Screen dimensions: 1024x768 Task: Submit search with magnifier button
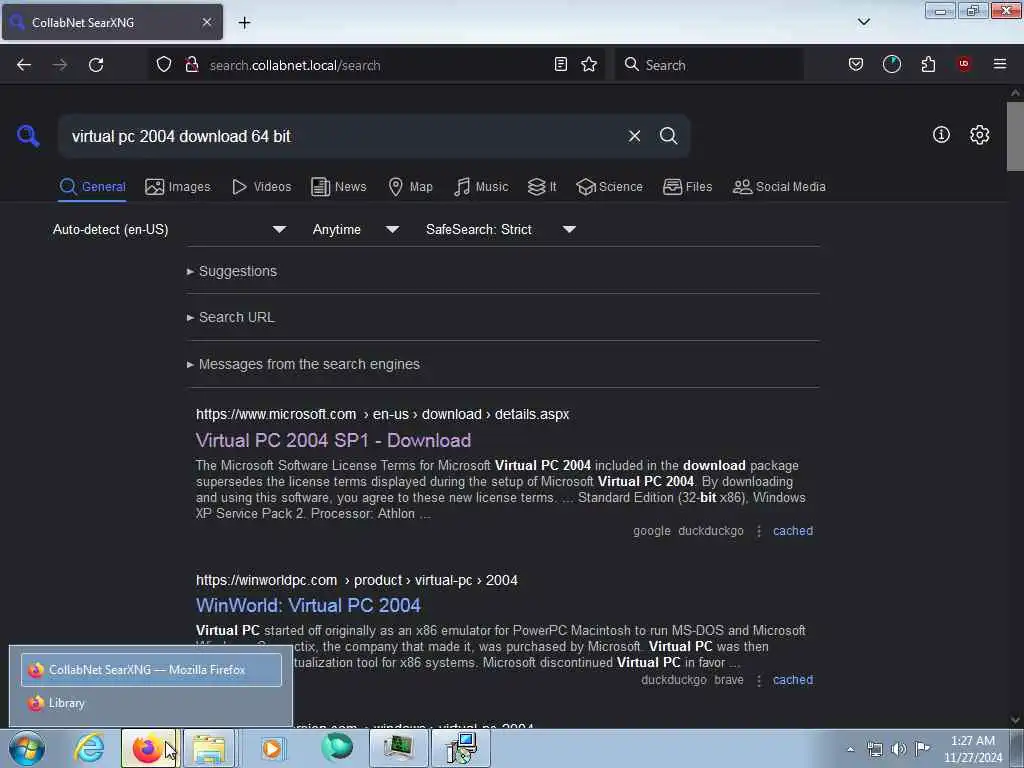click(668, 136)
